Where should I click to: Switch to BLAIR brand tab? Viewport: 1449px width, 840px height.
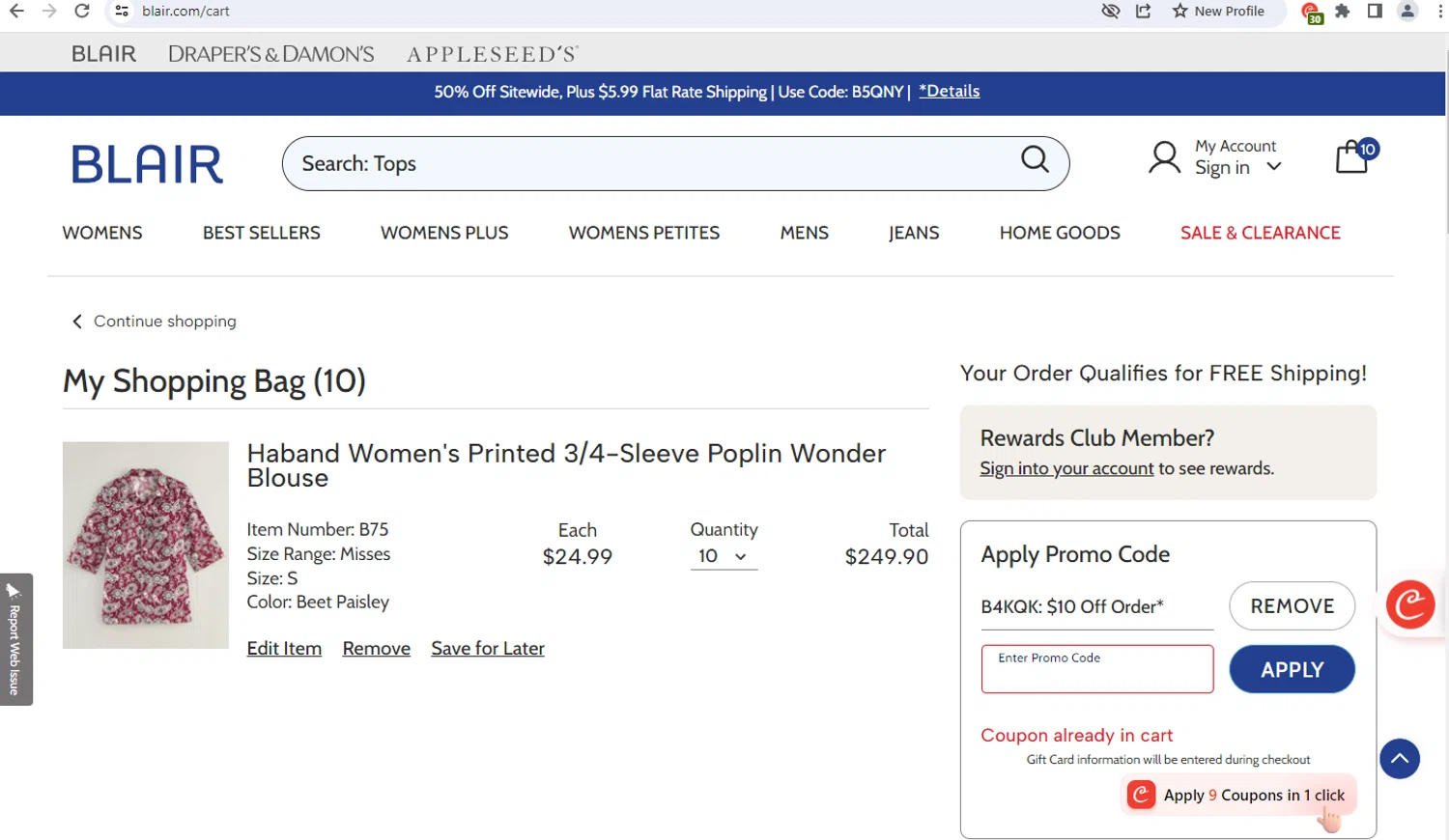tap(104, 54)
